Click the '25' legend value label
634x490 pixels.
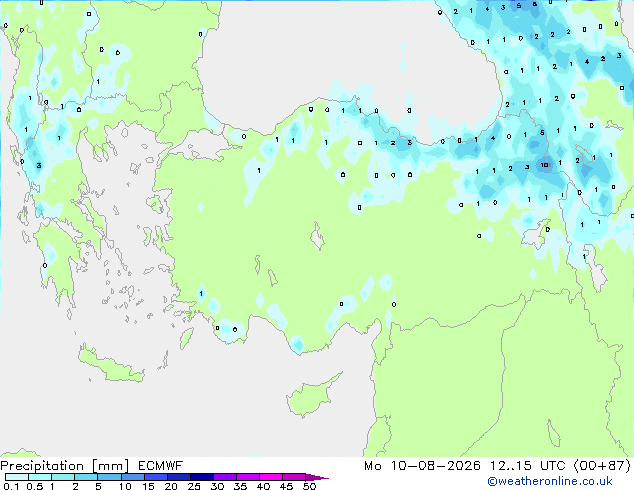coord(194,486)
